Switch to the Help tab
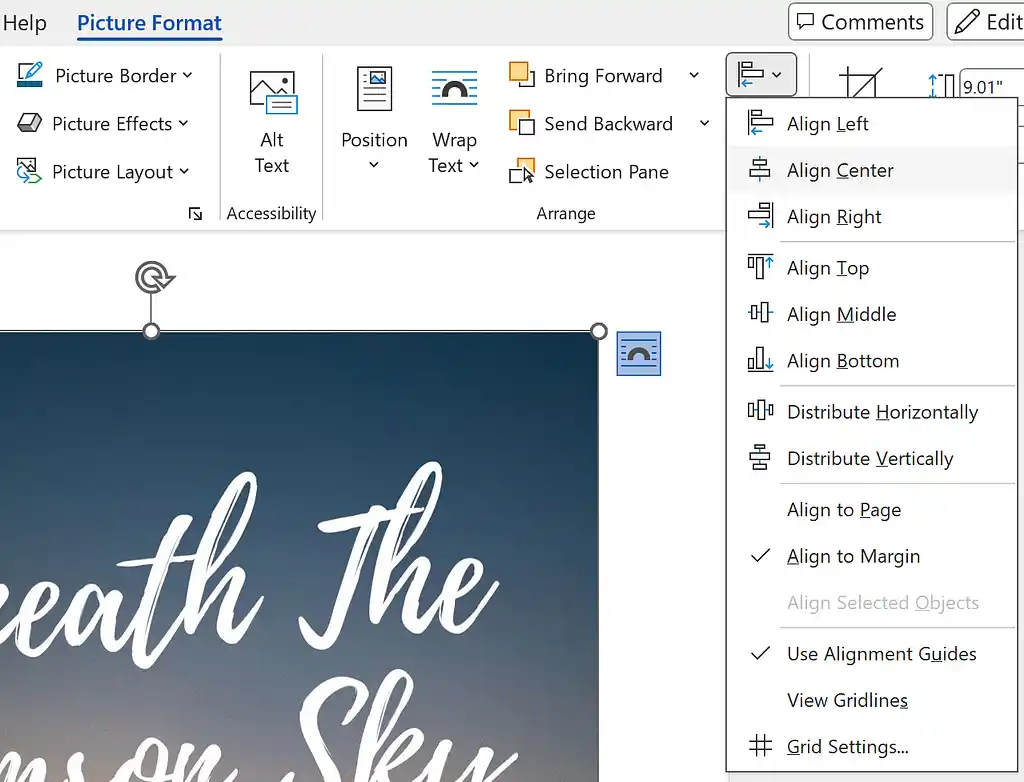The height and width of the screenshot is (782, 1024). pos(24,22)
